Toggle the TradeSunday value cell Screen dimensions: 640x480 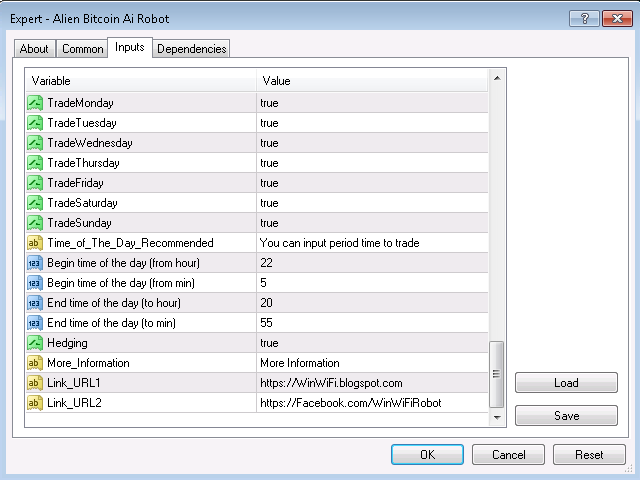tap(372, 223)
